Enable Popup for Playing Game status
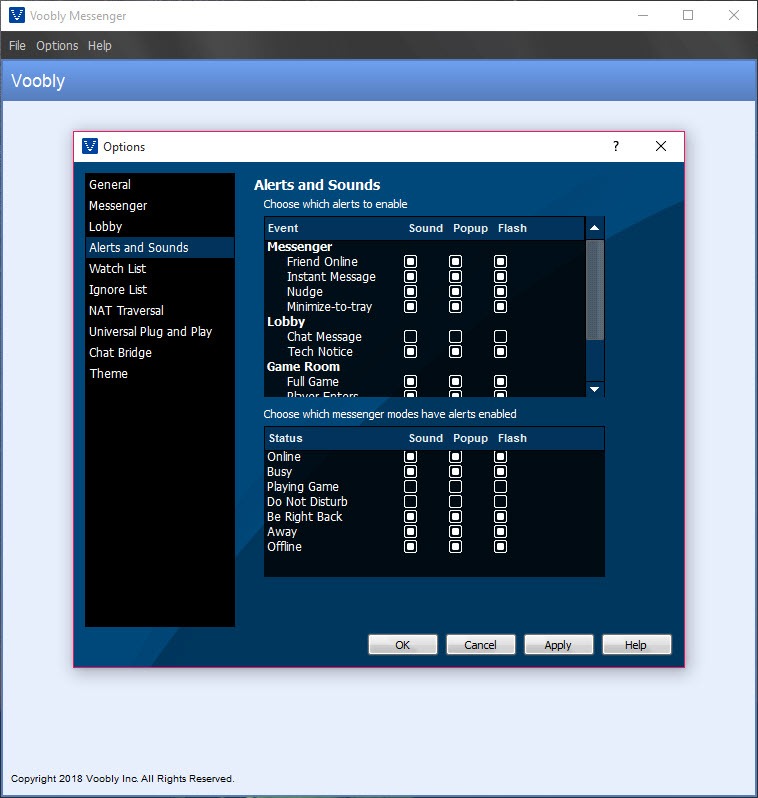This screenshot has height=798, width=758. click(456, 487)
